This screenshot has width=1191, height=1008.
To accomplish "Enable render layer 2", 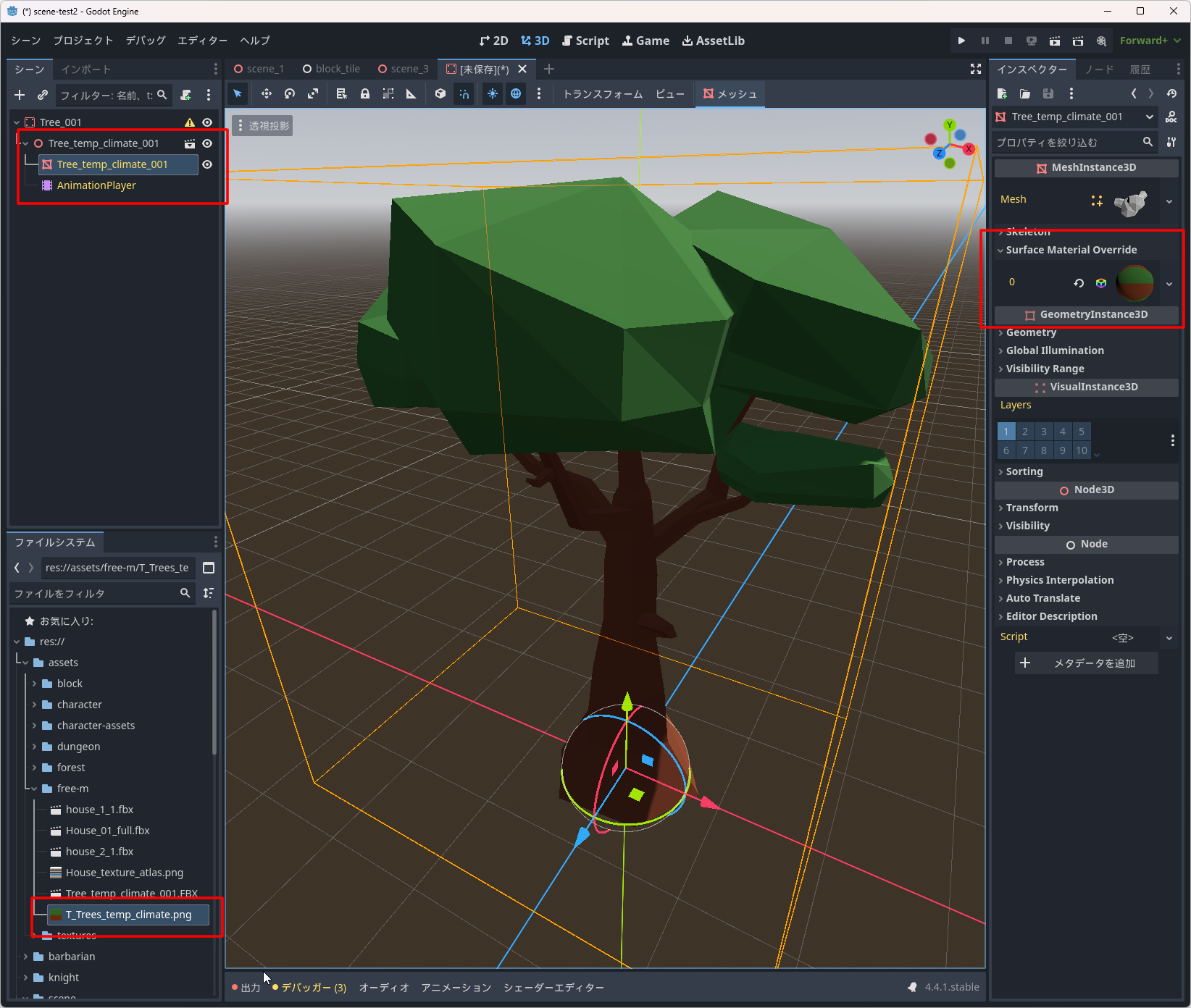I will [1024, 432].
